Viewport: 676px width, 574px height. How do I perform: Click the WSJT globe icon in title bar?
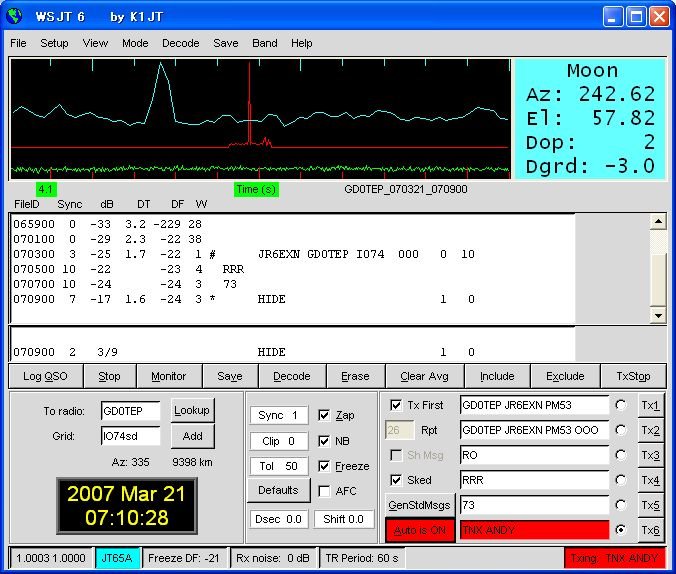16,17
